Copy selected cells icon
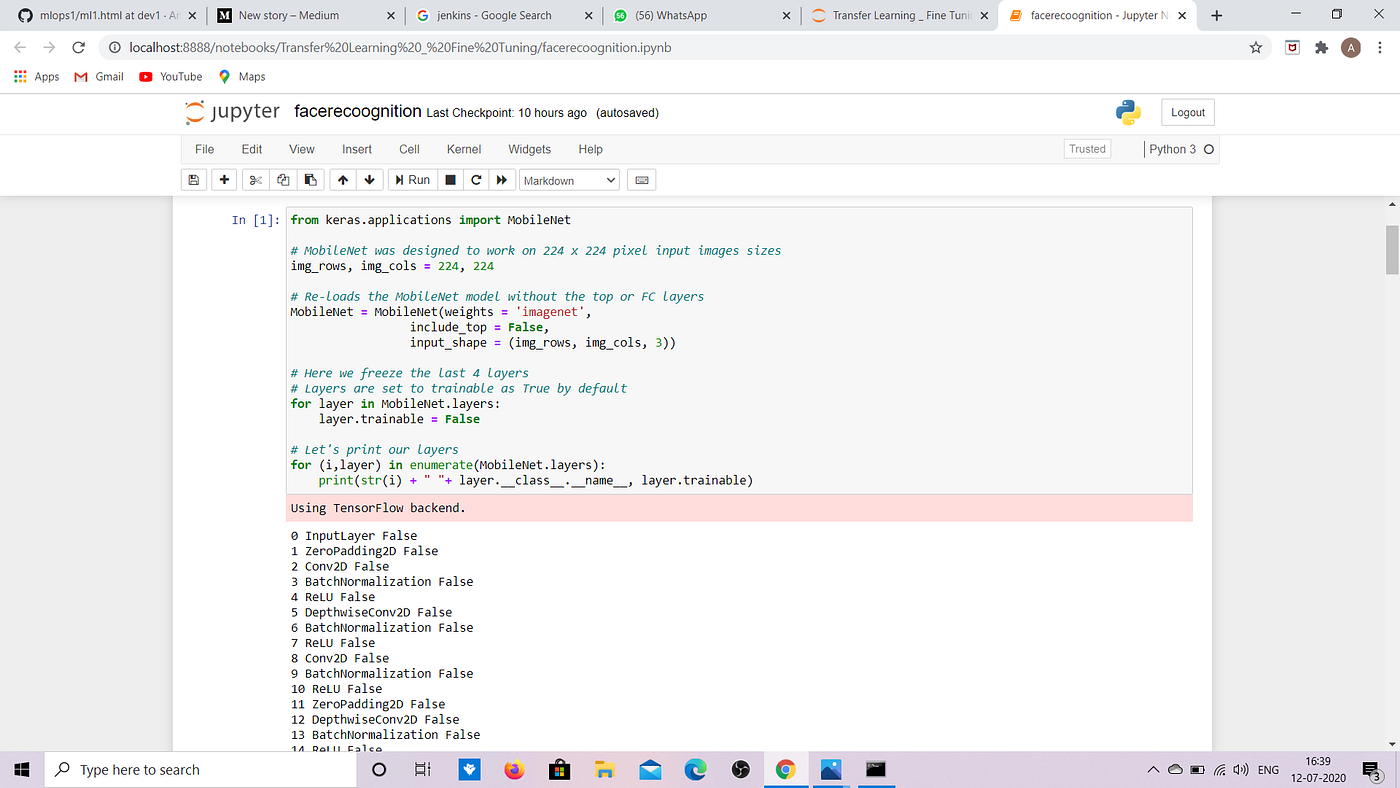This screenshot has width=1400, height=788. [x=283, y=180]
